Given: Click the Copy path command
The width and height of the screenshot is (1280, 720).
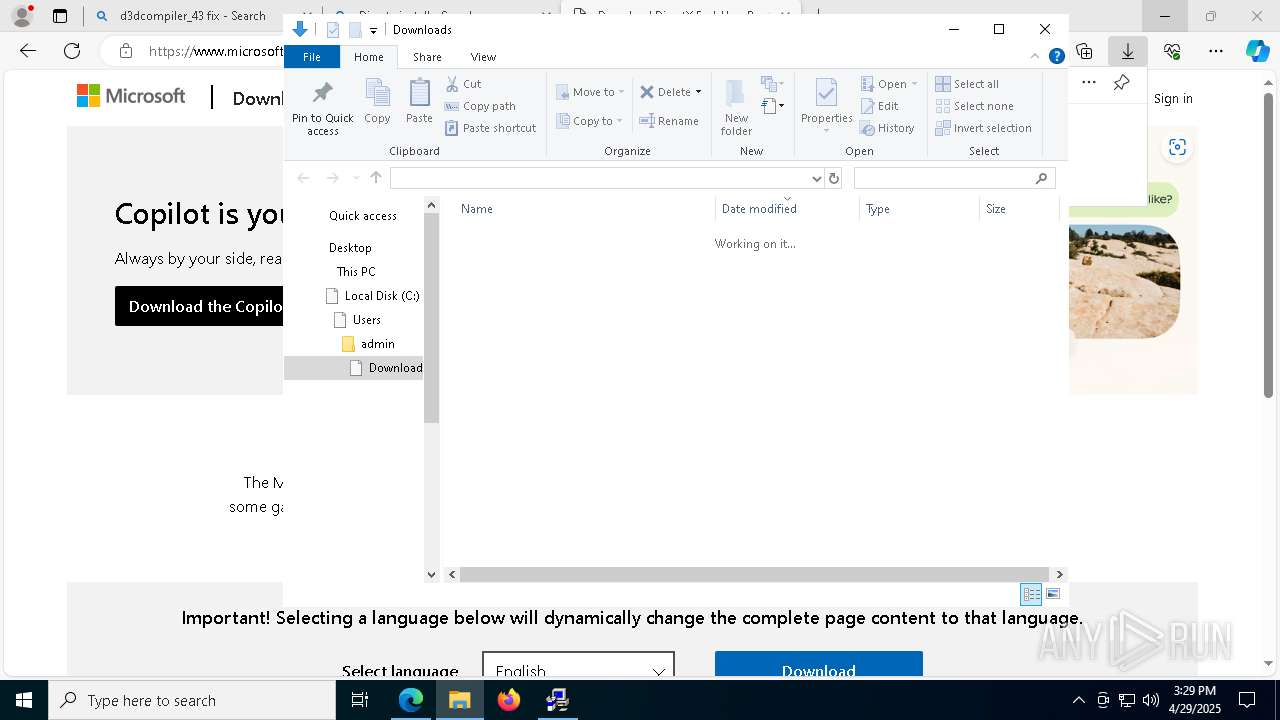Looking at the screenshot, I should point(480,106).
